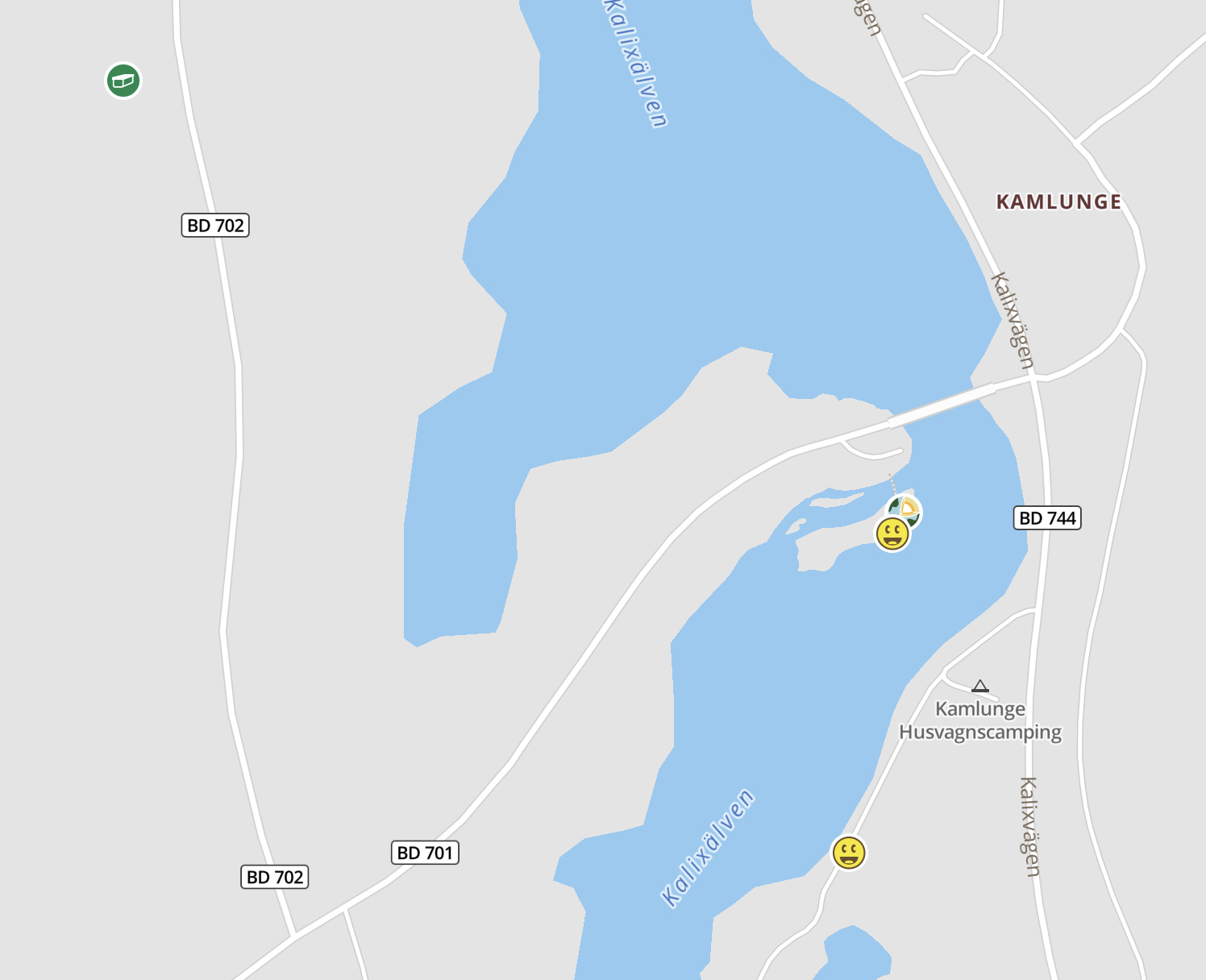The width and height of the screenshot is (1206, 980).
Task: Open the green traditional cache marker
Action: (x=123, y=81)
